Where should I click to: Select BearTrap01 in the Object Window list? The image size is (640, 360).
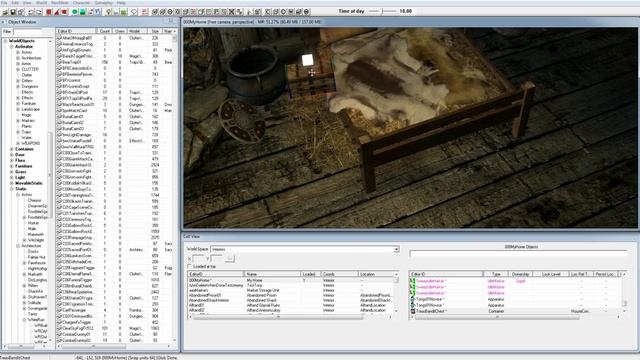click(x=115, y=62)
